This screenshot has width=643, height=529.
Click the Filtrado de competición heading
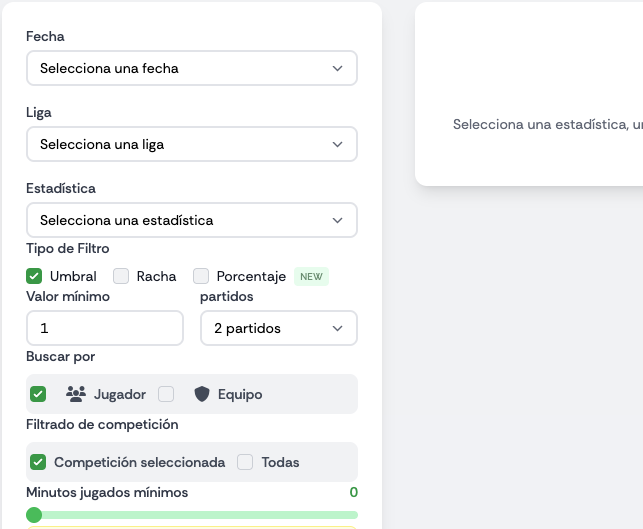click(x=102, y=424)
